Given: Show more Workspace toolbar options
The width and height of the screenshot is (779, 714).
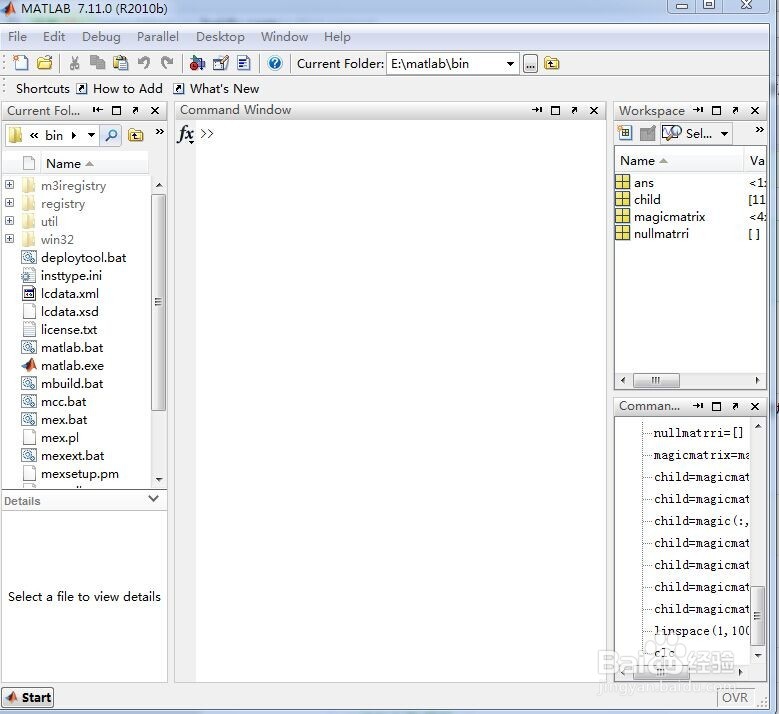Looking at the screenshot, I should pyautogui.click(x=759, y=130).
